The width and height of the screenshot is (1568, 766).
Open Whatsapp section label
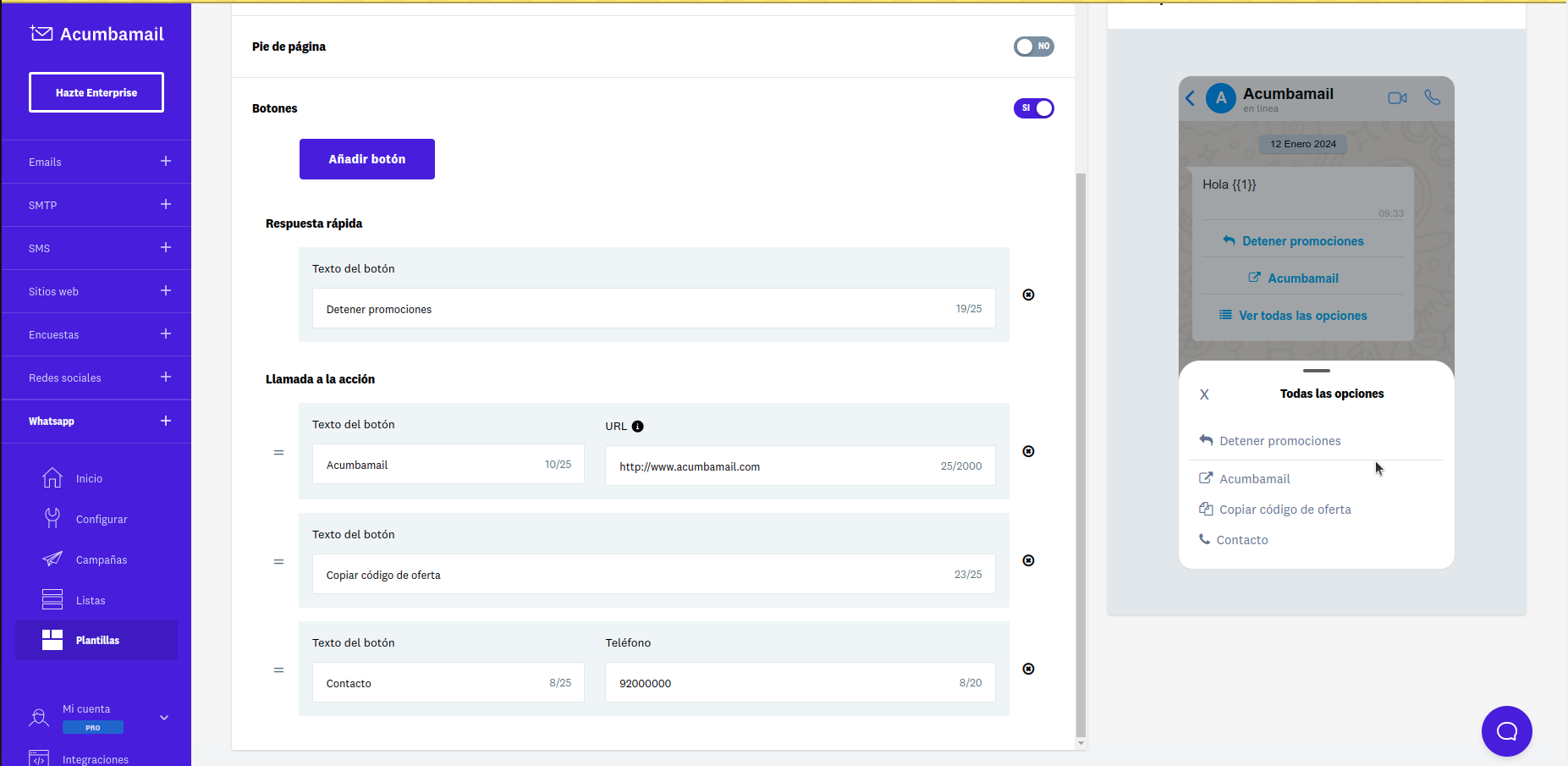(52, 422)
